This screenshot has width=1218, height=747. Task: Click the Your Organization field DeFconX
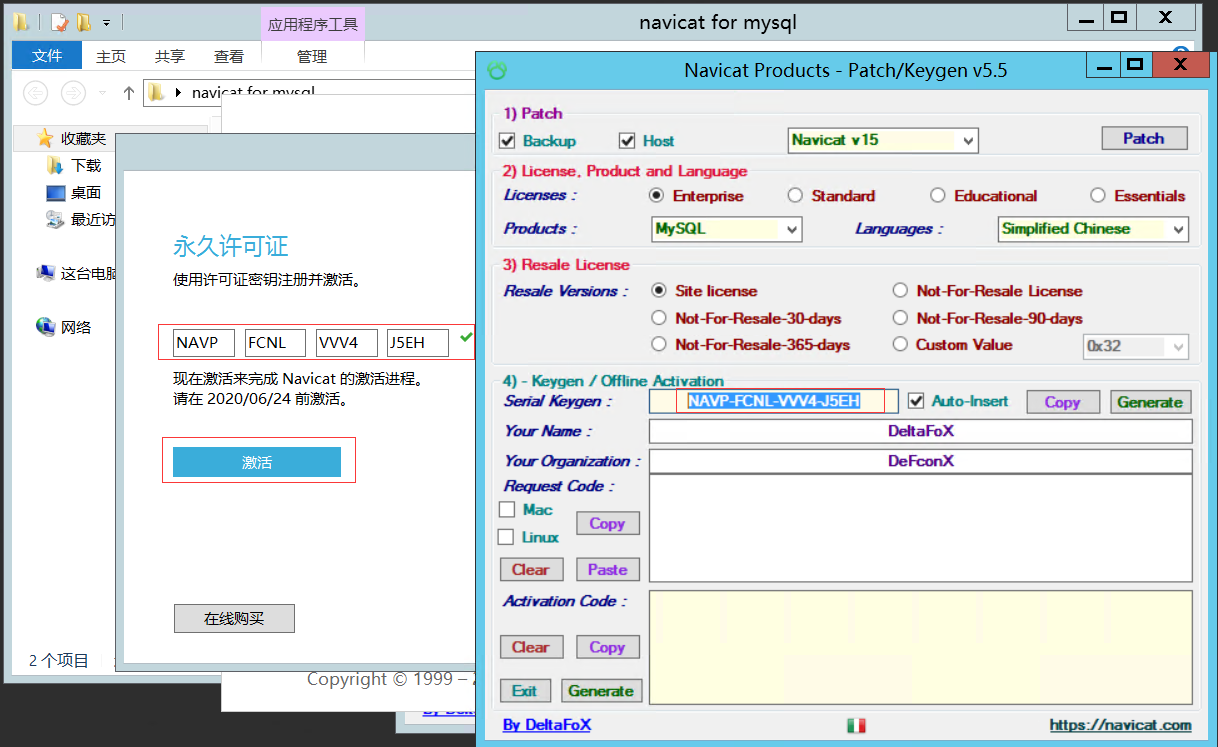920,462
